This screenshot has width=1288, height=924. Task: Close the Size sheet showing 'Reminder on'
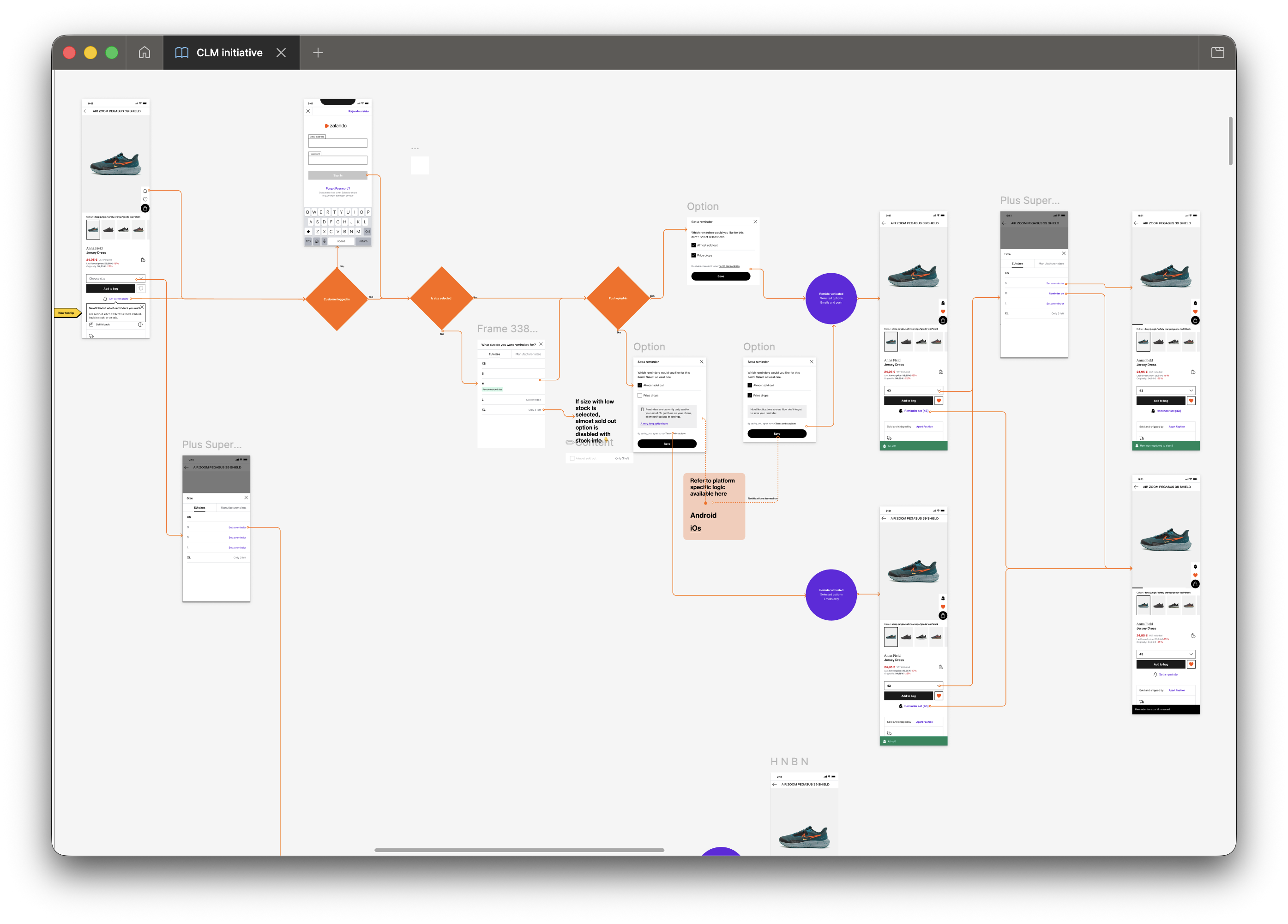(1064, 253)
